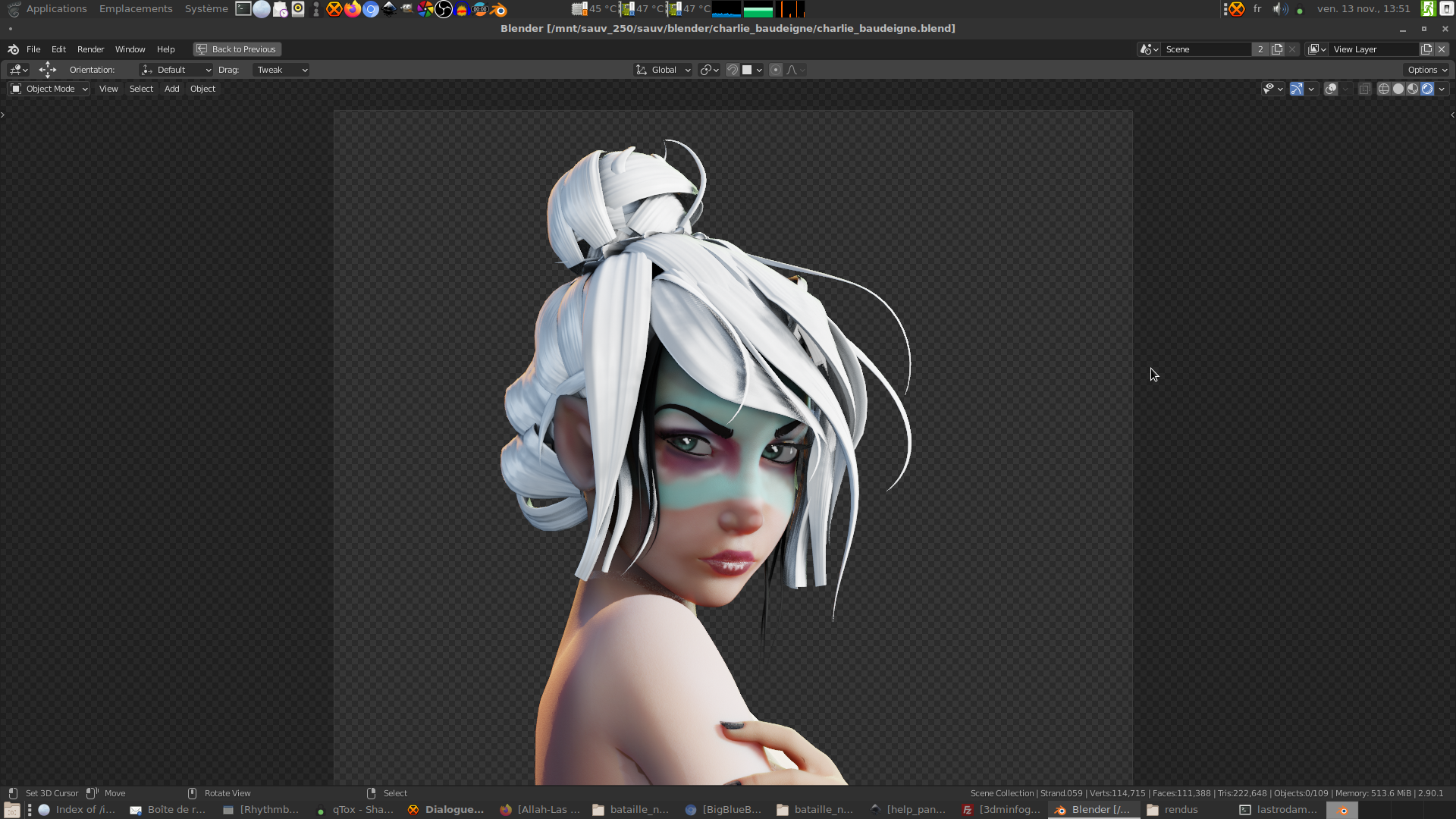Open the Orientation Default dropdown
Image resolution: width=1456 pixels, height=819 pixels.
coord(176,70)
